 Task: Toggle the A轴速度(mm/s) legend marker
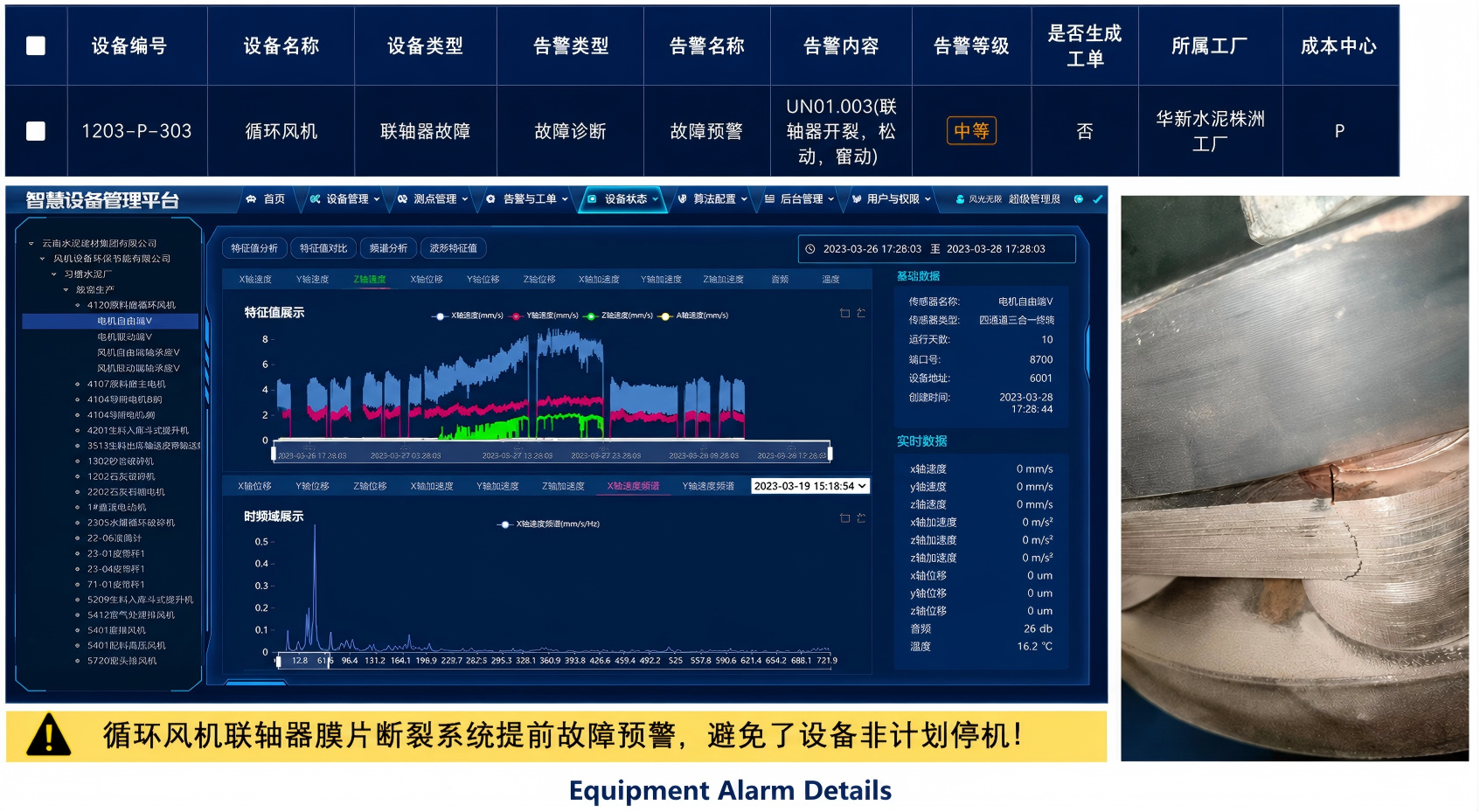[x=665, y=316]
